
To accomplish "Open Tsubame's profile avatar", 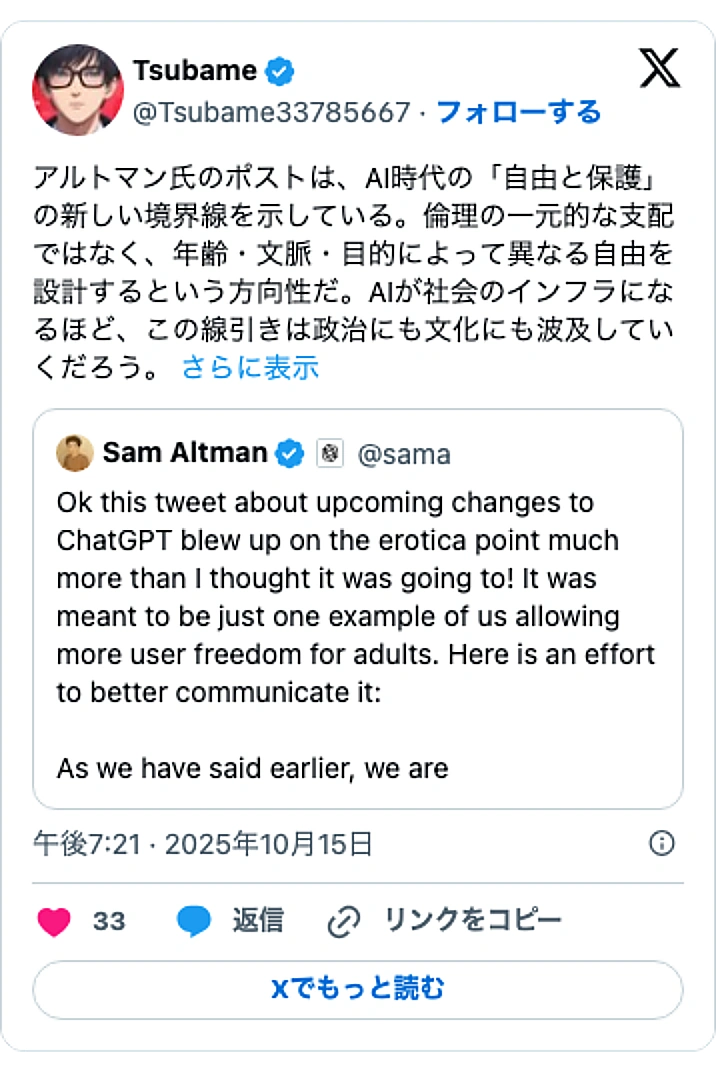I will coord(78,90).
